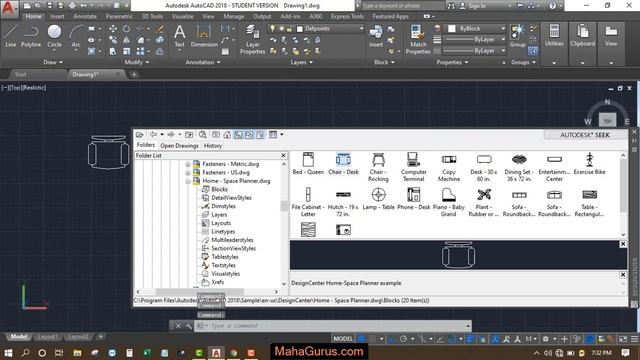Click the DesignCenter Search icon
The height and width of the screenshot is (360, 640).
[x=202, y=135]
